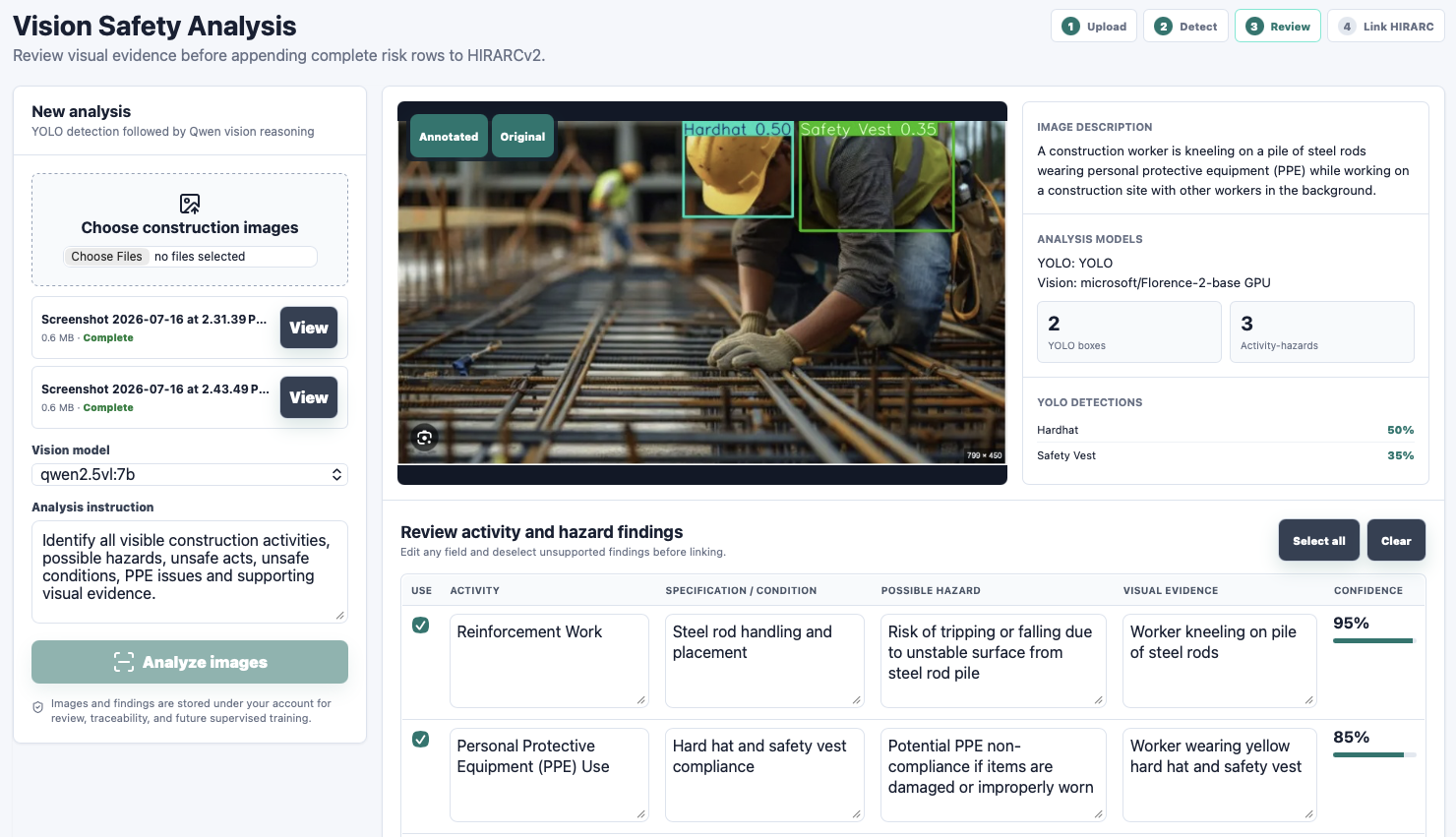The image size is (1456, 837).
Task: Click the Hardhat 0.50 detection label on image
Action: [738, 129]
